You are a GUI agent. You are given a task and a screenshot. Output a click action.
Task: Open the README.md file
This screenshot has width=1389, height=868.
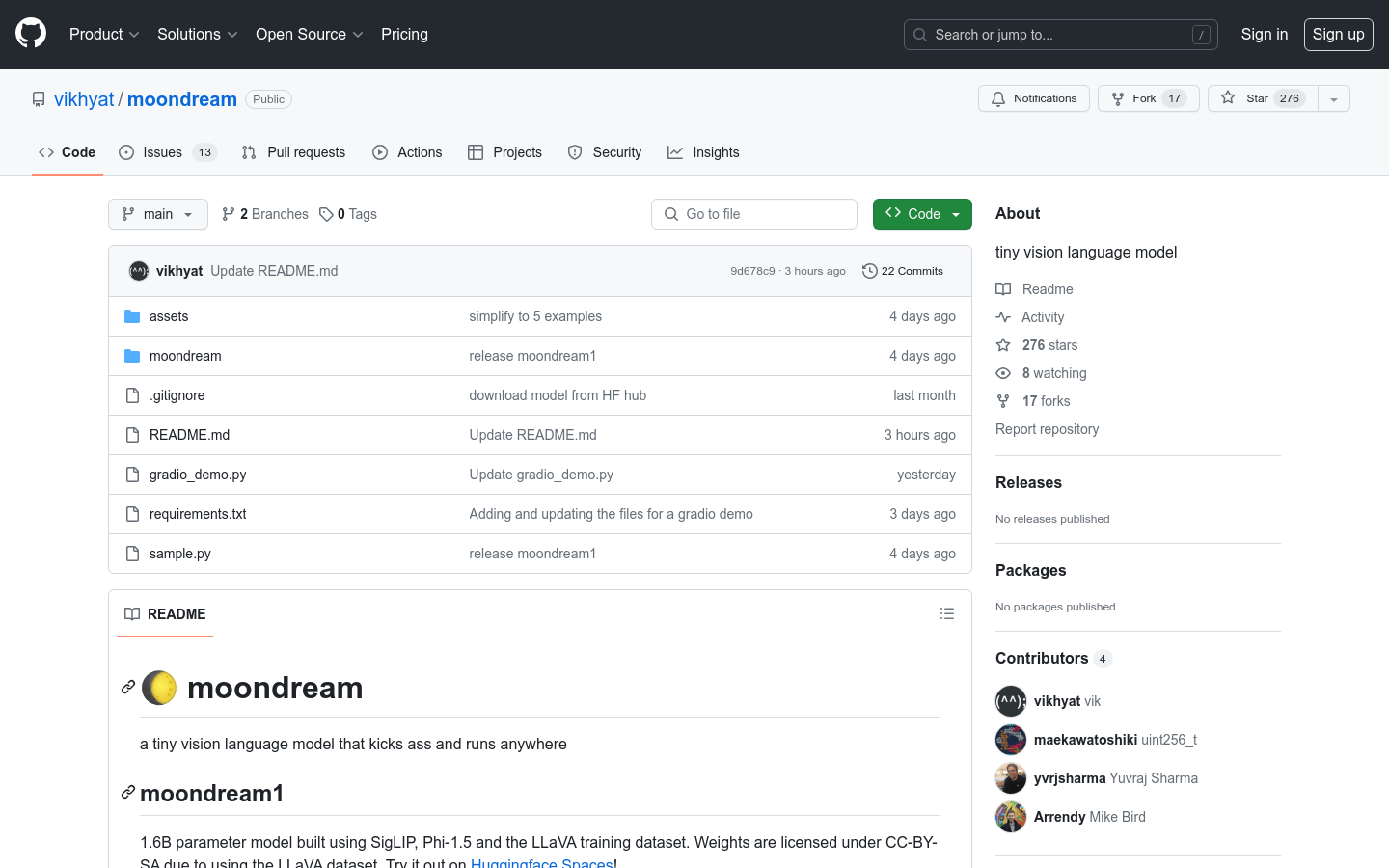[x=189, y=435]
